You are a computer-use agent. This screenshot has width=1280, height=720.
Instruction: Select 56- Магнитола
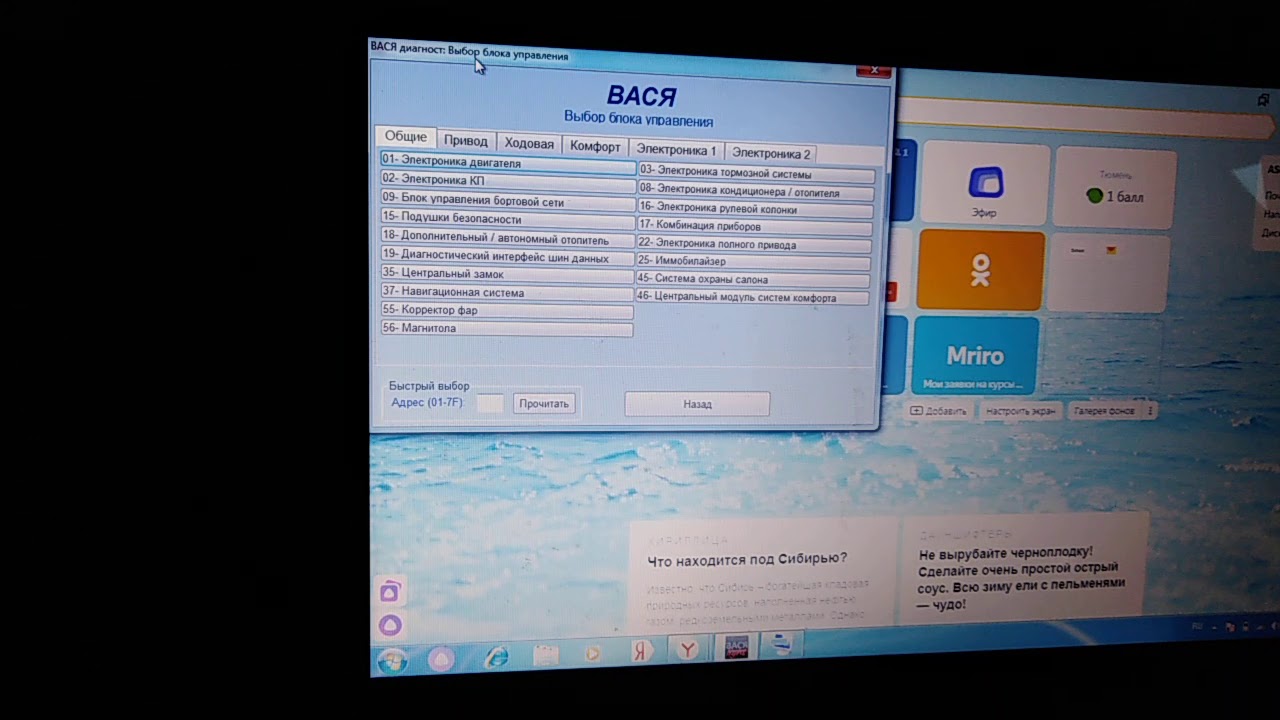click(x=507, y=329)
